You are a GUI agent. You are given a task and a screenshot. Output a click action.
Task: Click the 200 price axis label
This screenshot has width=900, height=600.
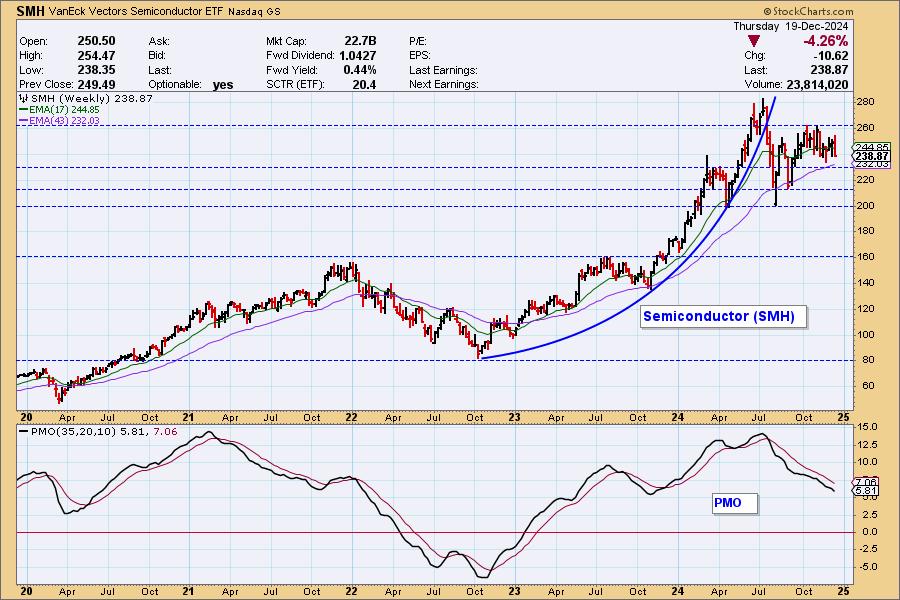click(865, 206)
